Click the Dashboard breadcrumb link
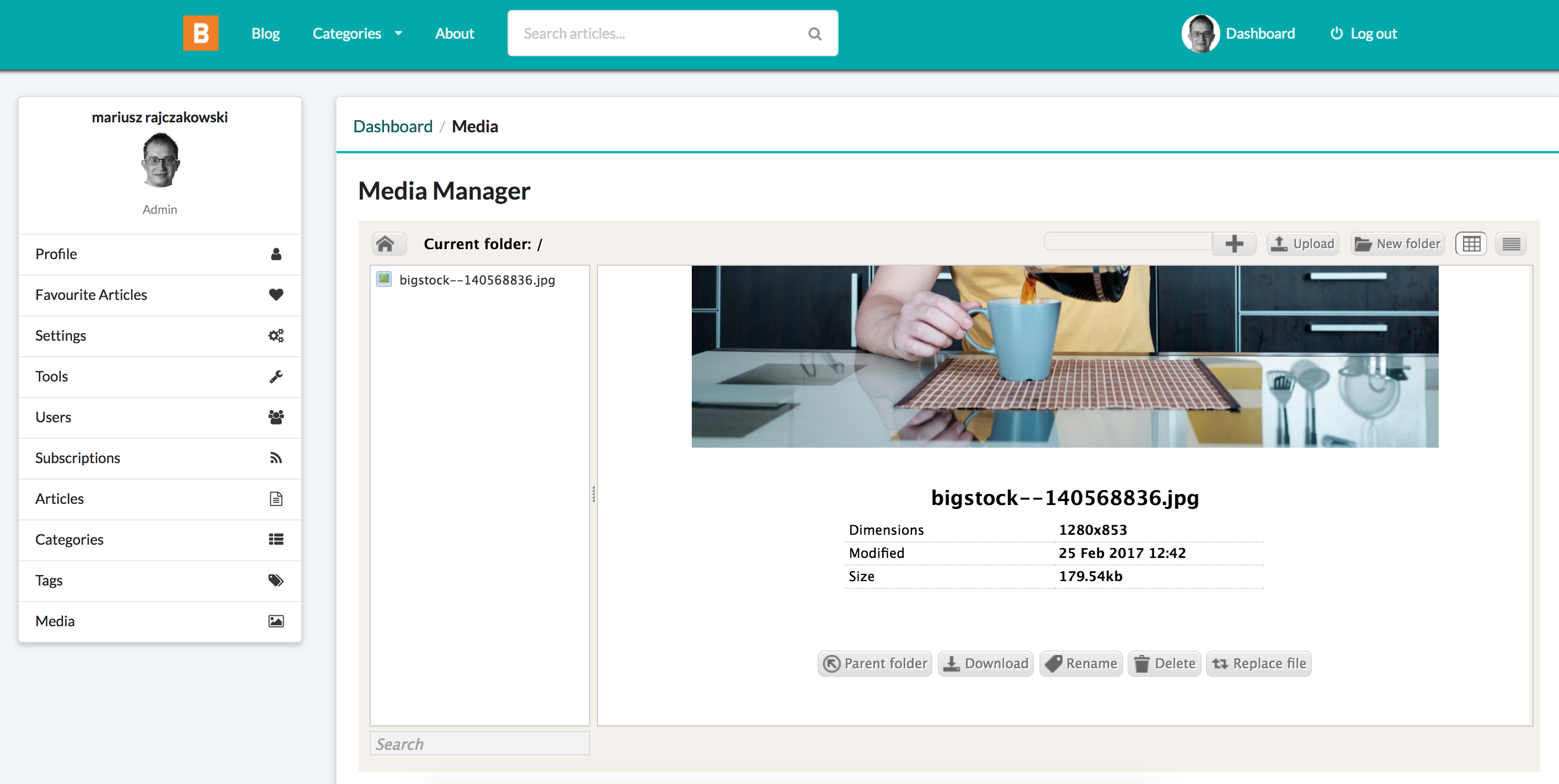The height and width of the screenshot is (784, 1559). coord(392,126)
